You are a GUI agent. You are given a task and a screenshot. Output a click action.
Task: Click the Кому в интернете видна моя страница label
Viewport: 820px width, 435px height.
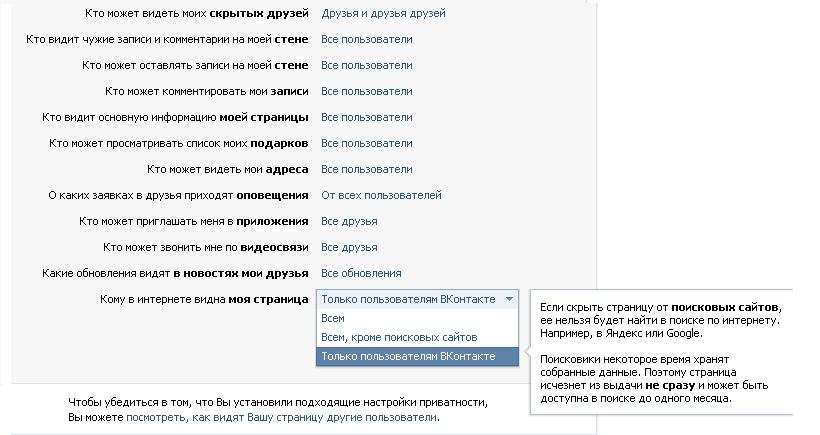204,299
